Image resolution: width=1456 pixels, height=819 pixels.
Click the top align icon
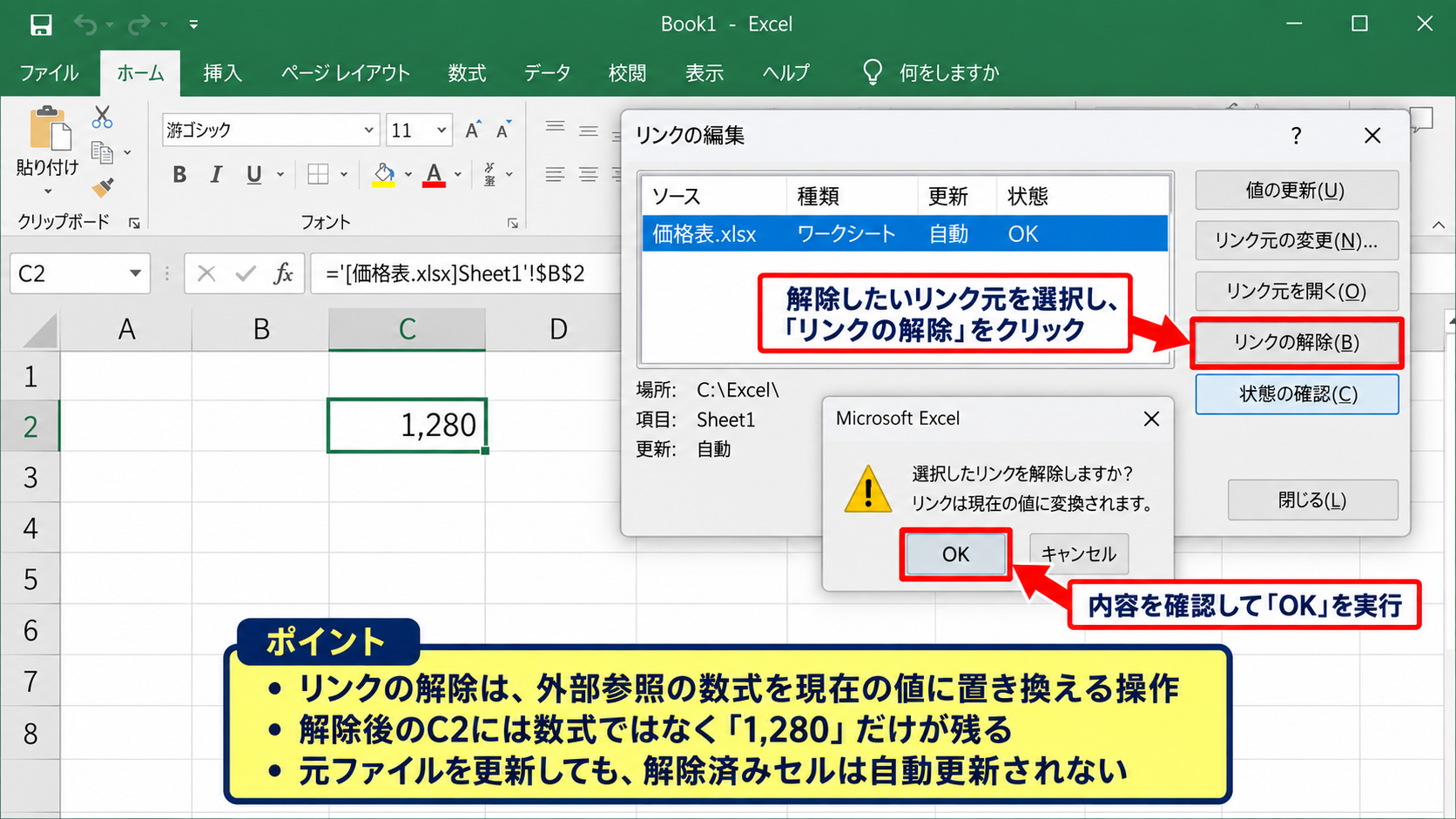coord(555,129)
